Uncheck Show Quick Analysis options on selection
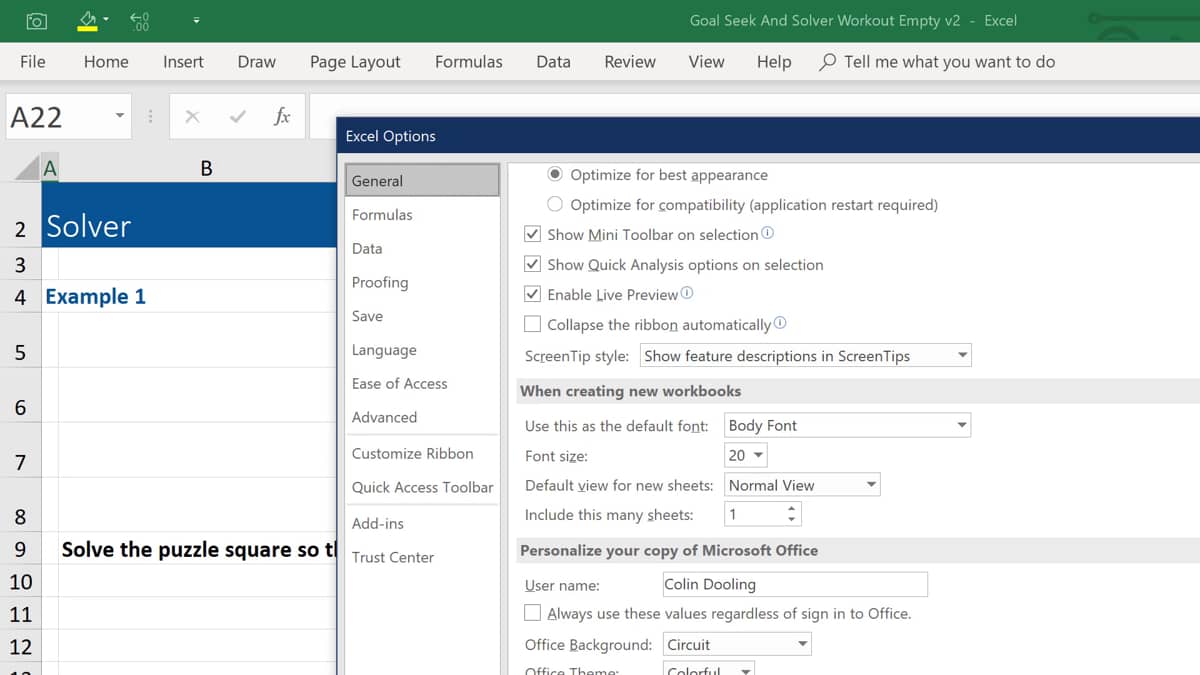This screenshot has width=1200, height=675. tap(533, 264)
